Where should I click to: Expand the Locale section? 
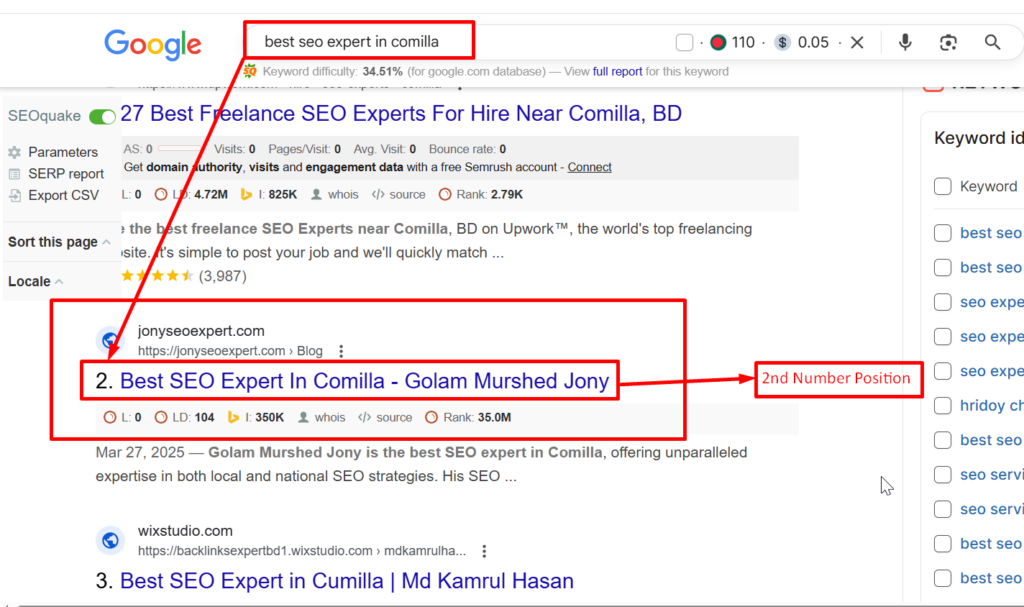pos(36,281)
